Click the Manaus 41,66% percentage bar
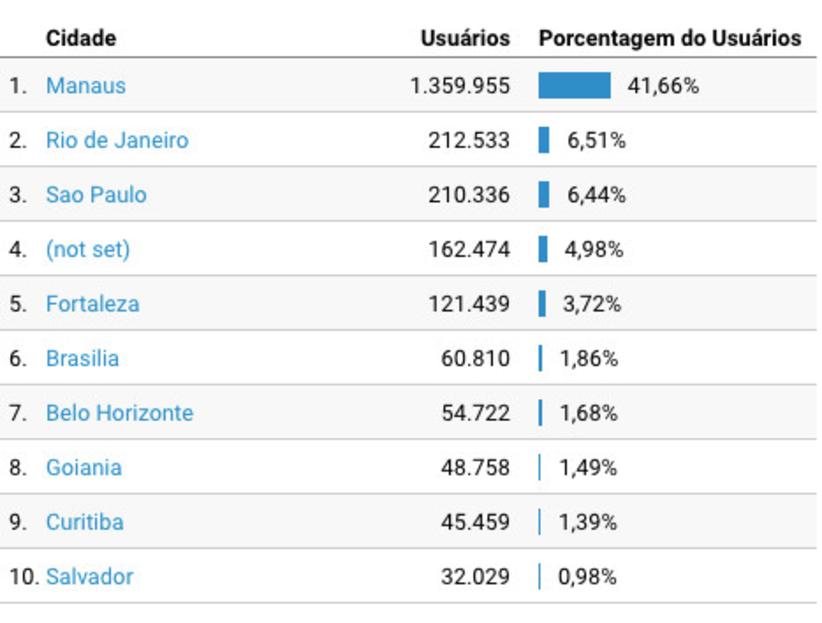822x623 pixels. [574, 86]
